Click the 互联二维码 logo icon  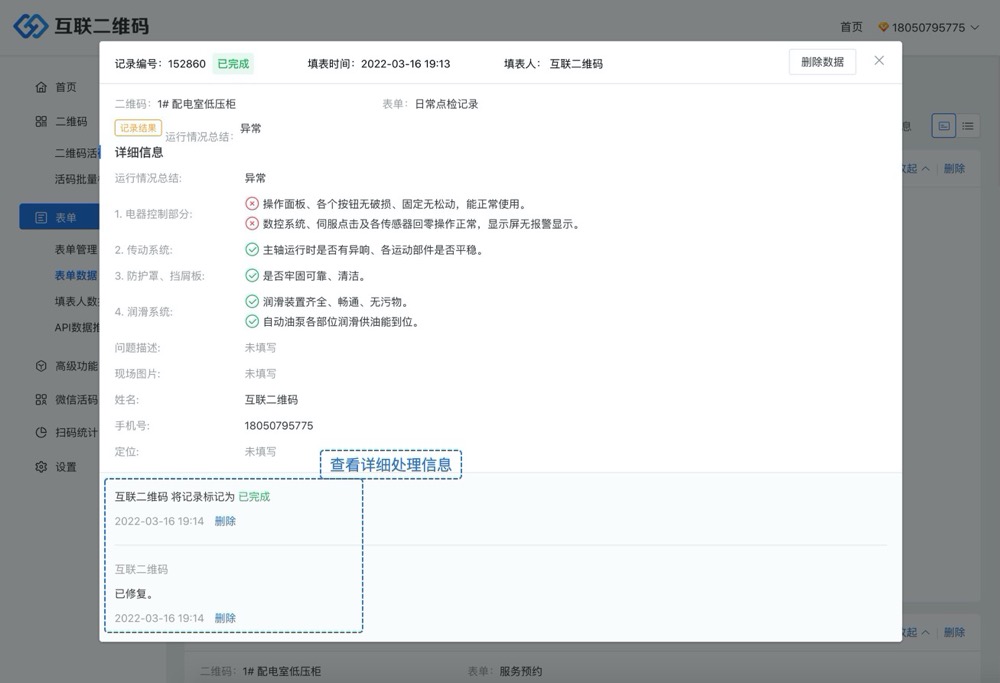[30, 26]
